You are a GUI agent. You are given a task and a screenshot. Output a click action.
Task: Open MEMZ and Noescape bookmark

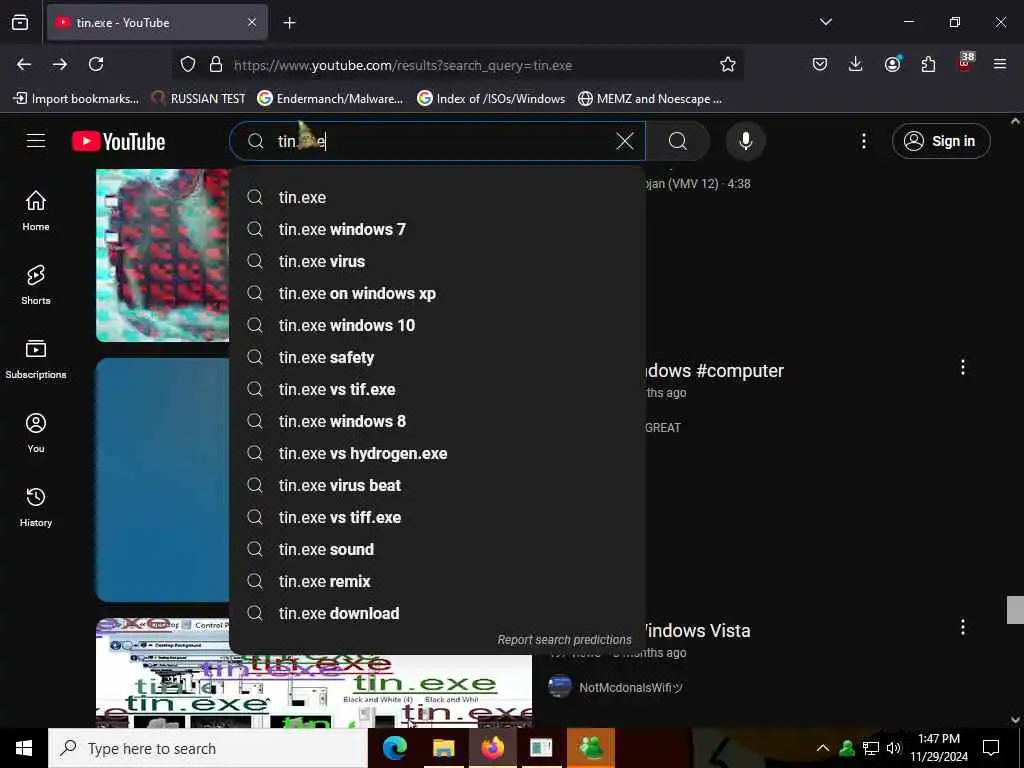[x=650, y=99]
